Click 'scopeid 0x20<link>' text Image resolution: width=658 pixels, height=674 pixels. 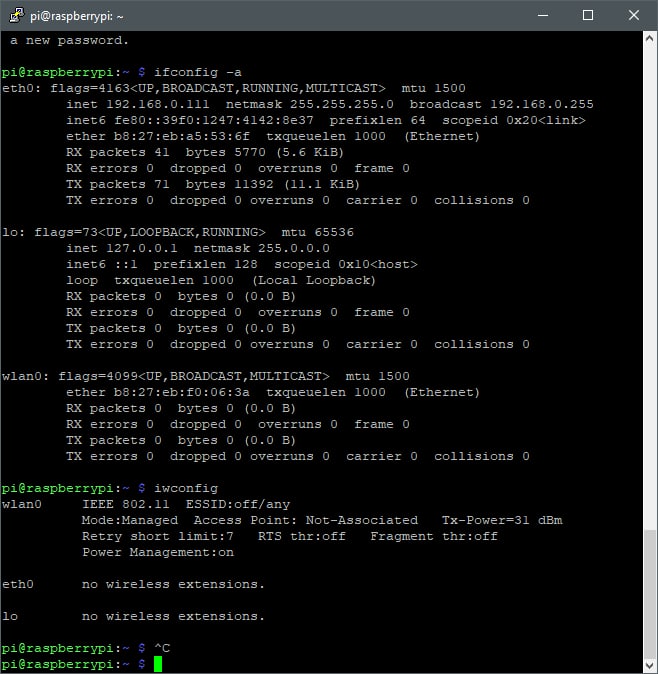(x=514, y=120)
